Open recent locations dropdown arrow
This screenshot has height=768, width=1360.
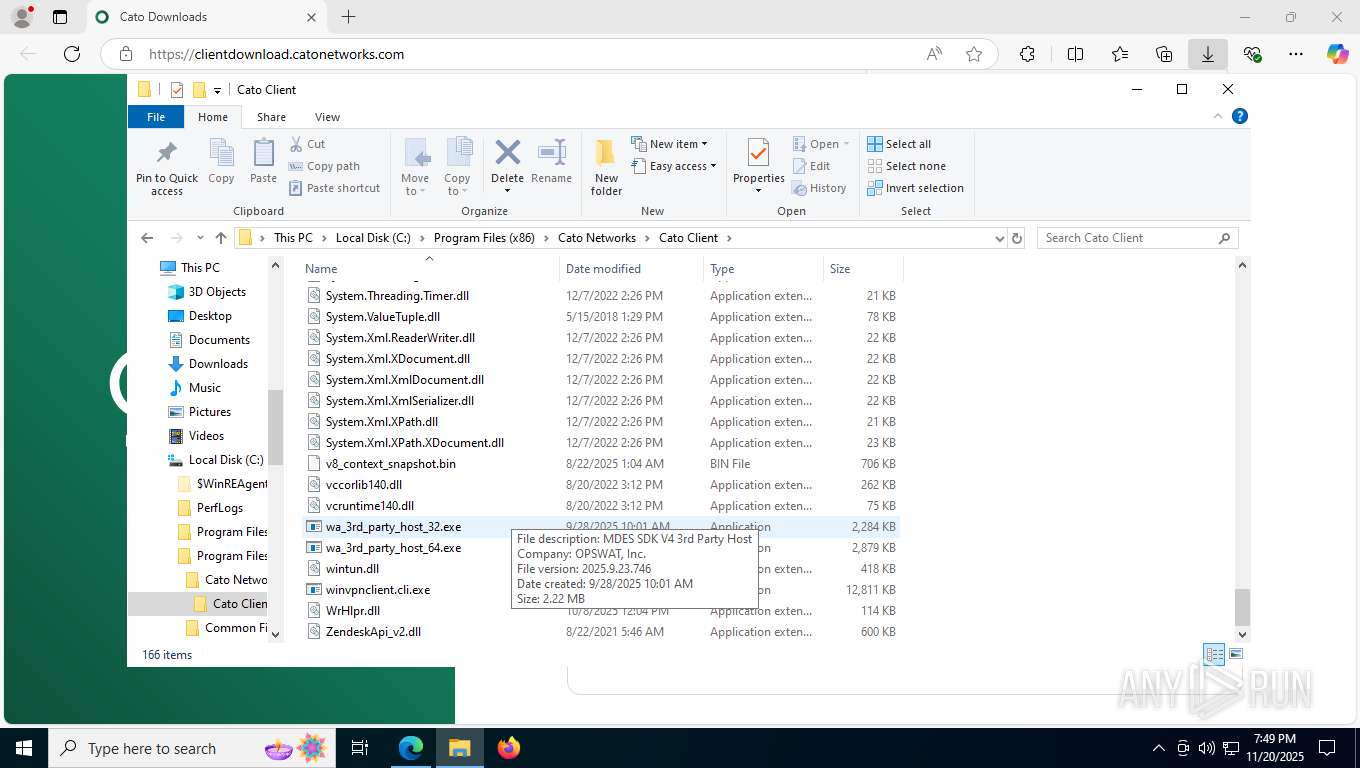[x=200, y=238]
